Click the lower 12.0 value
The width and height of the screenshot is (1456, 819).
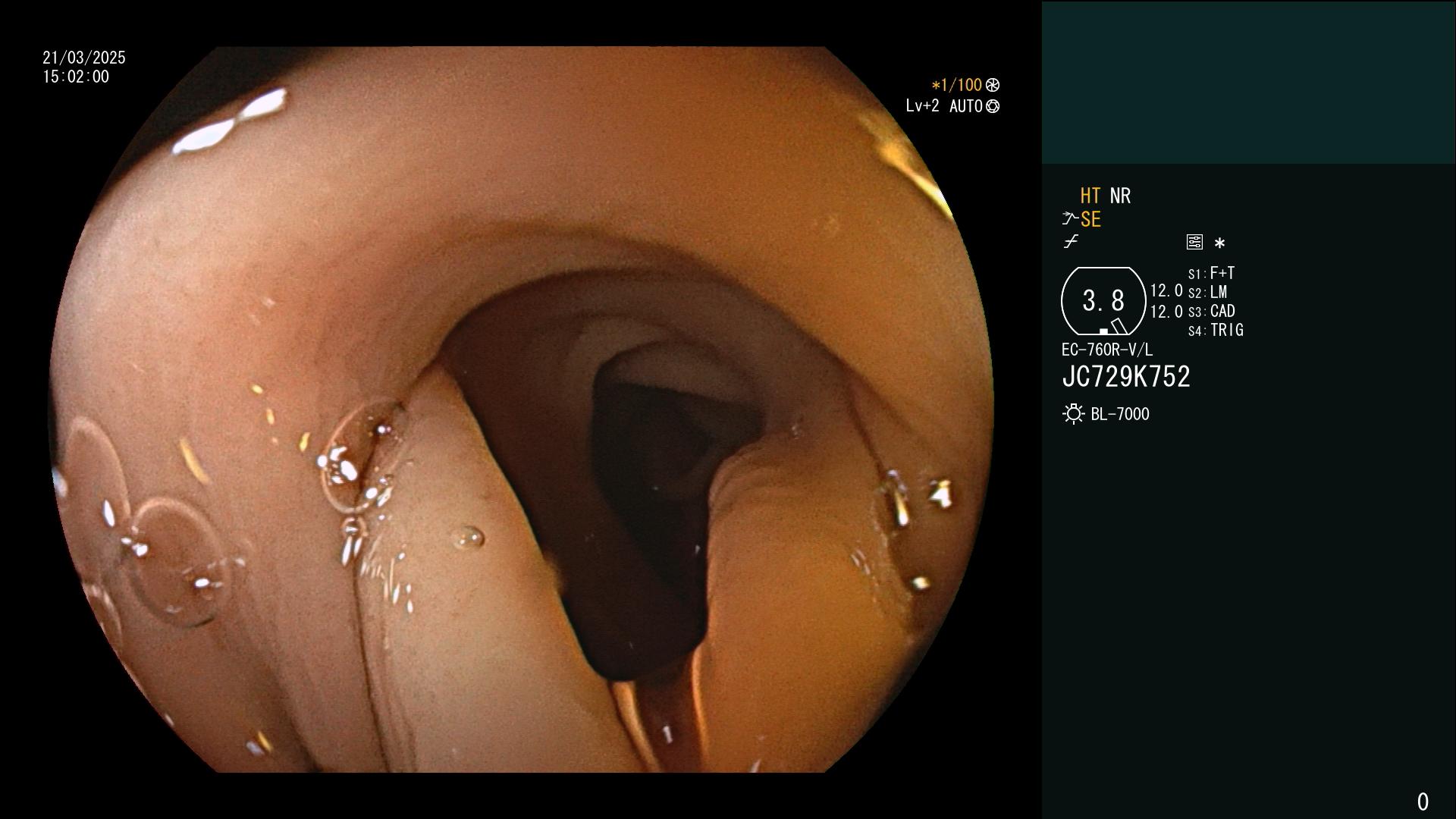click(x=1166, y=312)
